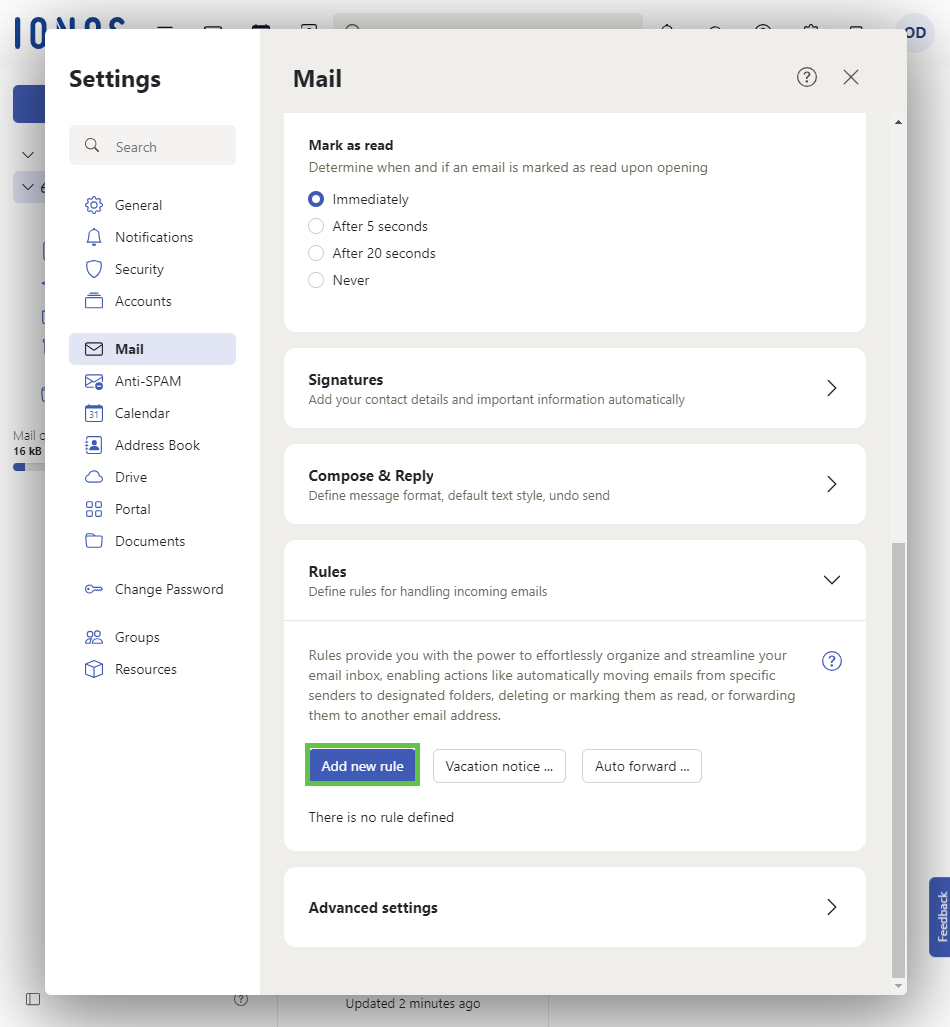Viewport: 950px width, 1027px height.
Task: Click the Security shield icon in sidebar
Action: pyautogui.click(x=94, y=269)
